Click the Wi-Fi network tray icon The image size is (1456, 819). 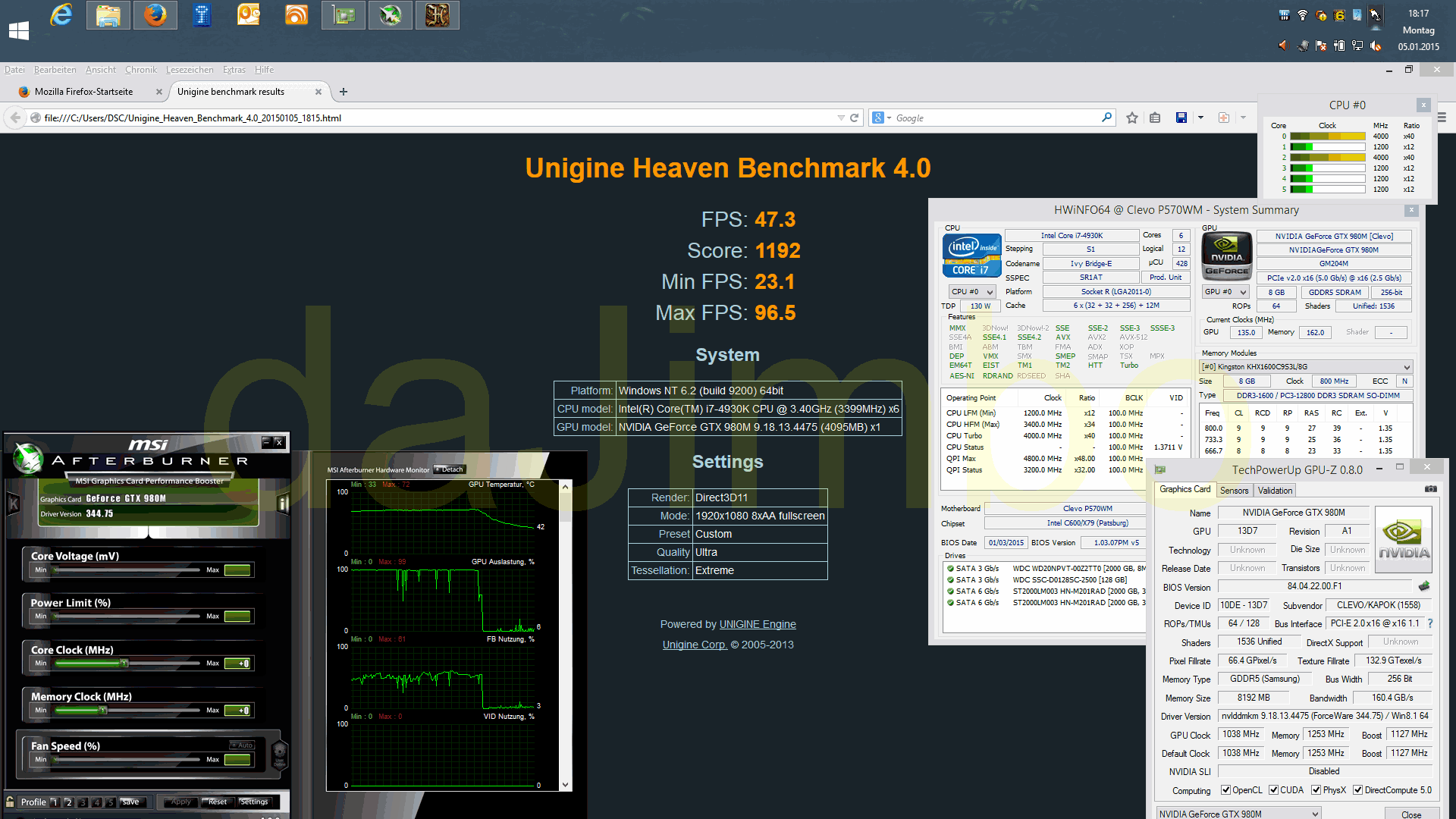(1302, 15)
